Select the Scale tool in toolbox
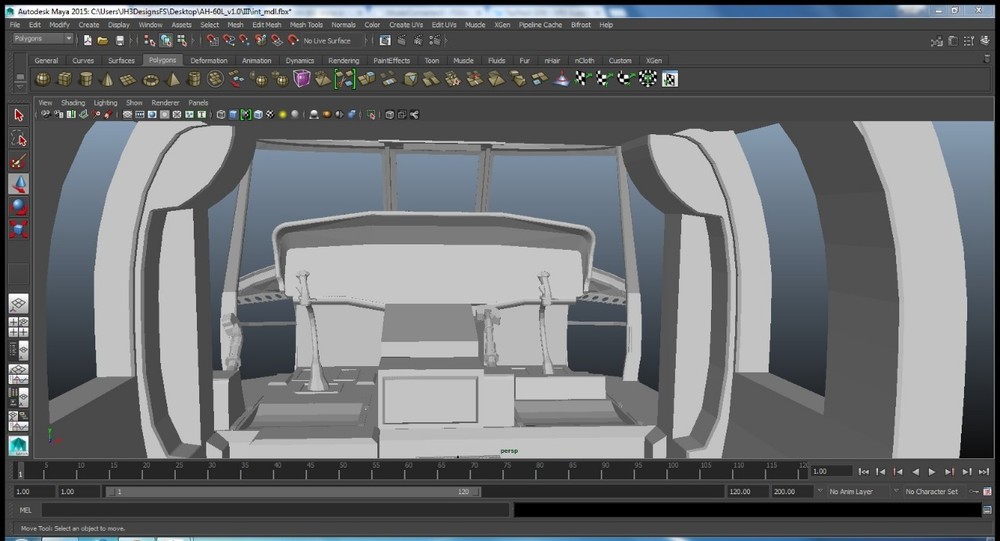 coord(18,230)
